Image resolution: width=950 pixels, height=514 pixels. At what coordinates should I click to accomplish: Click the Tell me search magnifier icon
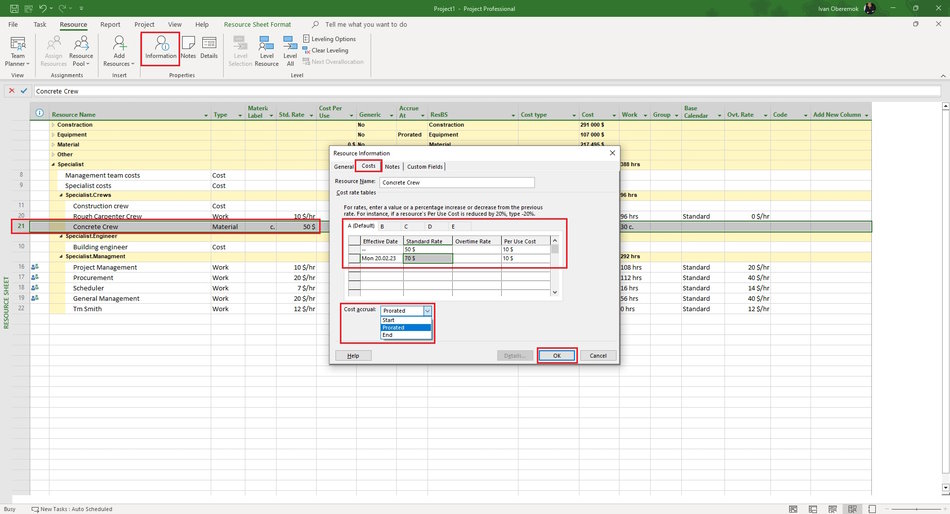pos(316,24)
